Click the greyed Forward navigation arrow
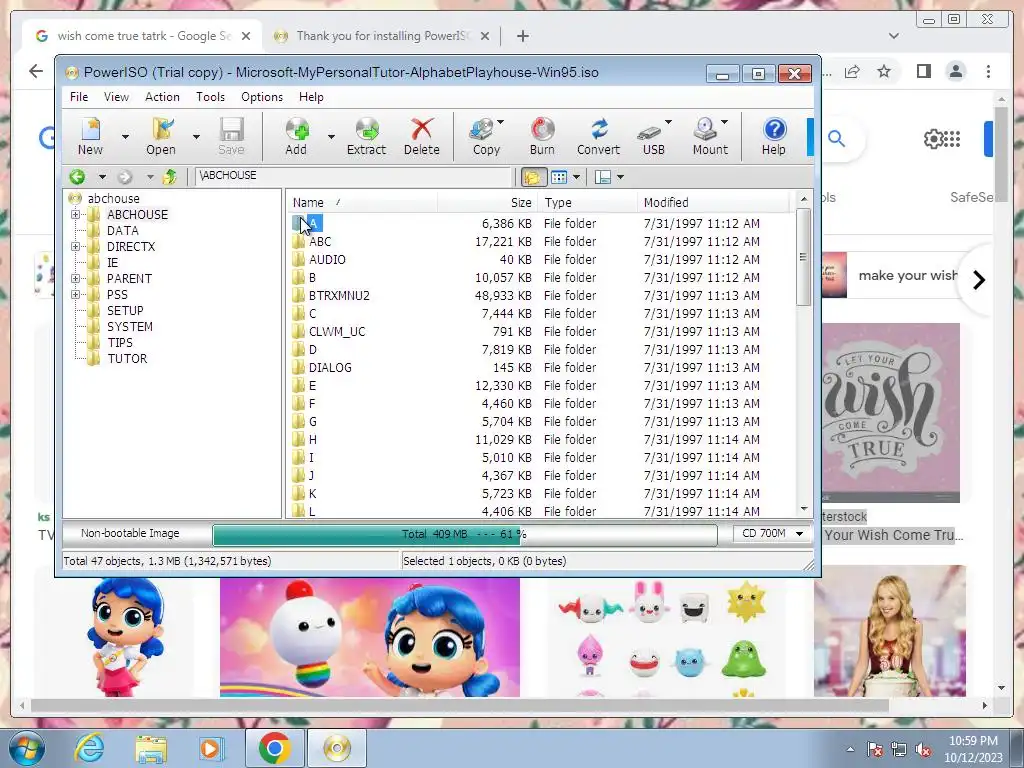This screenshot has height=768, width=1024. [125, 176]
